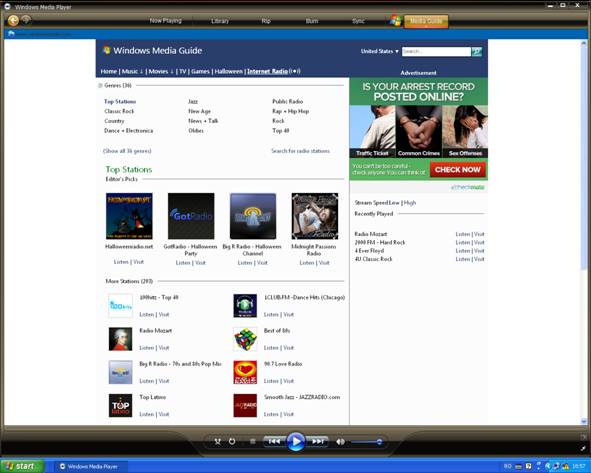Viewport: 591px width, 473px height.
Task: Click inside the Search input field
Action: click(x=436, y=51)
